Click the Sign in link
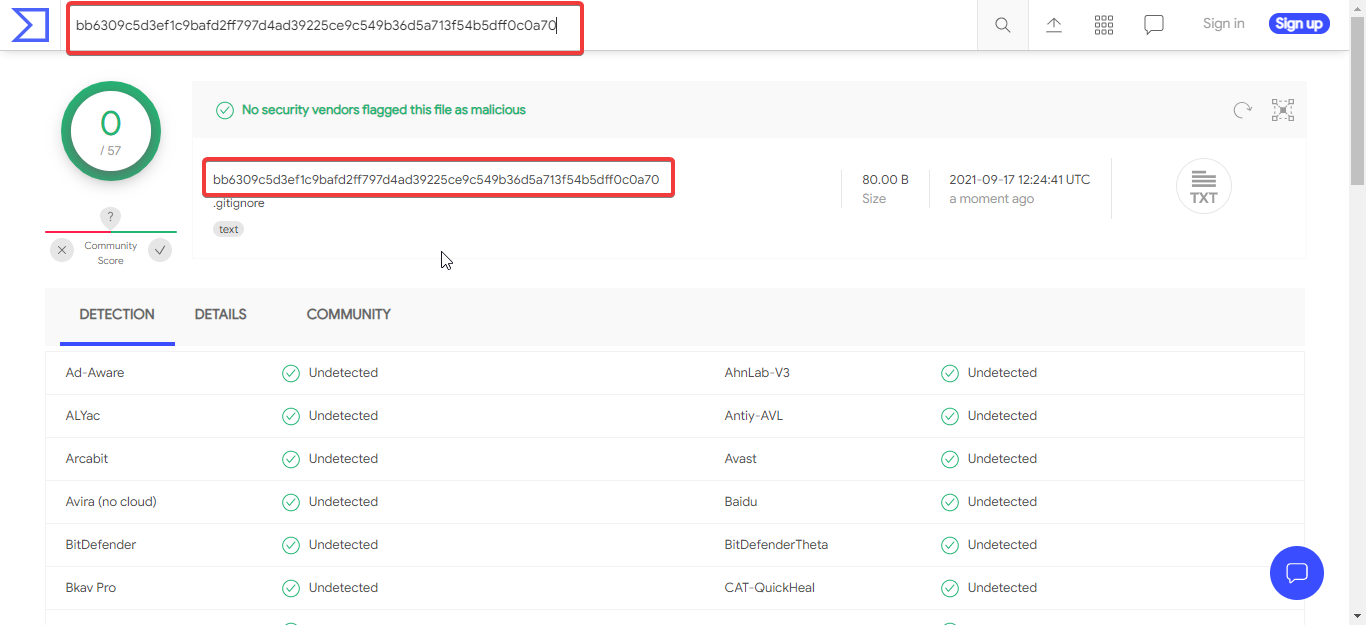 (x=1223, y=24)
